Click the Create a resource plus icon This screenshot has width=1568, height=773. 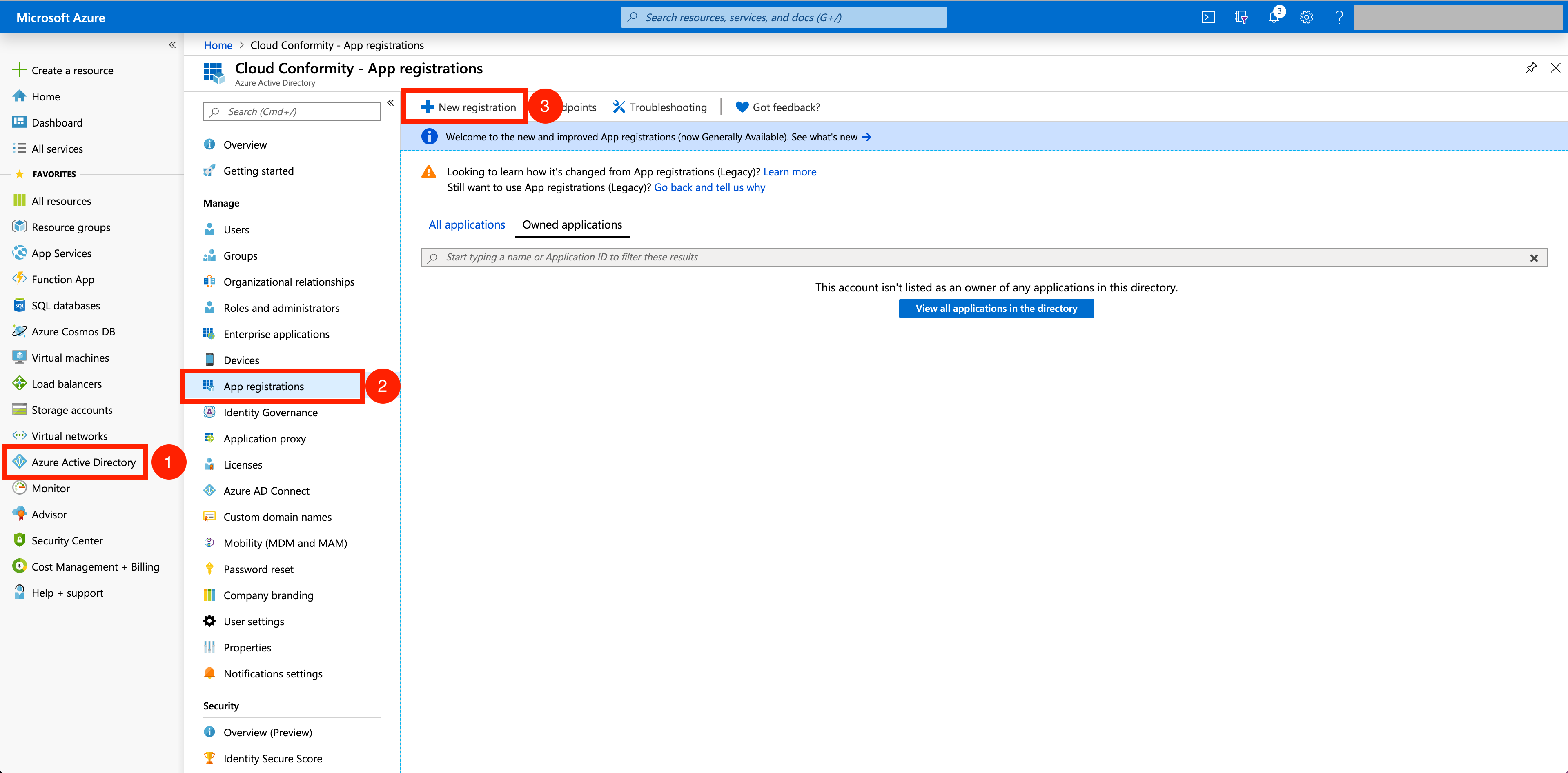(20, 70)
